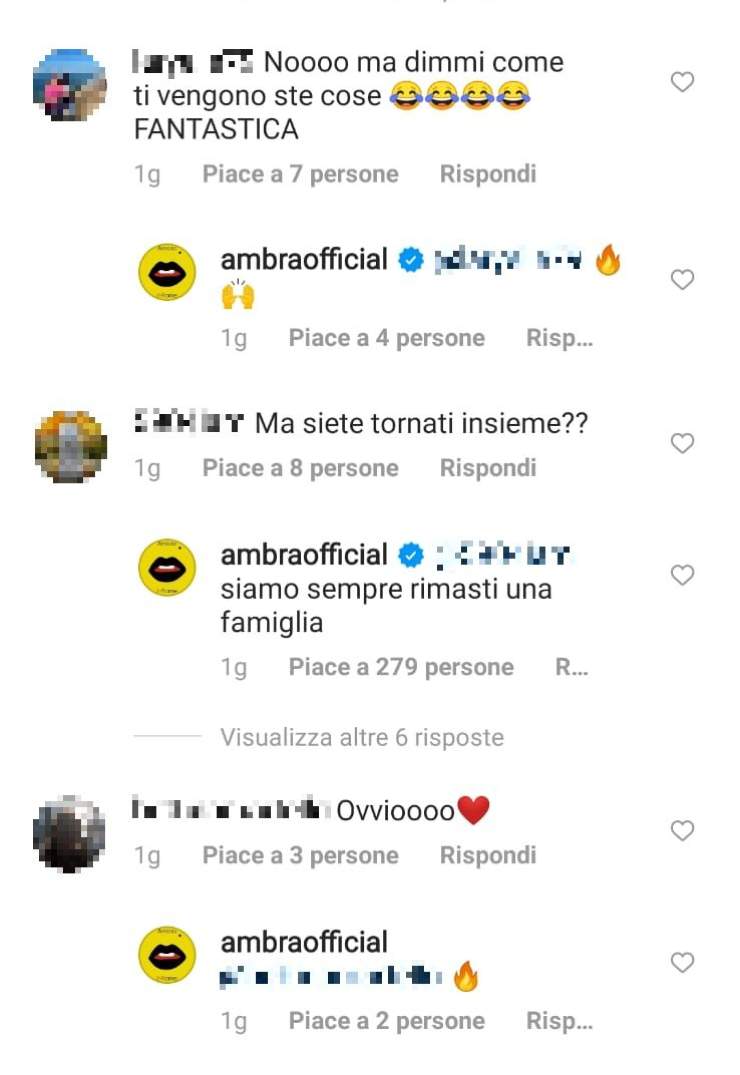Like the 'Ovvioooo' comment with heart icon

pyautogui.click(x=682, y=831)
